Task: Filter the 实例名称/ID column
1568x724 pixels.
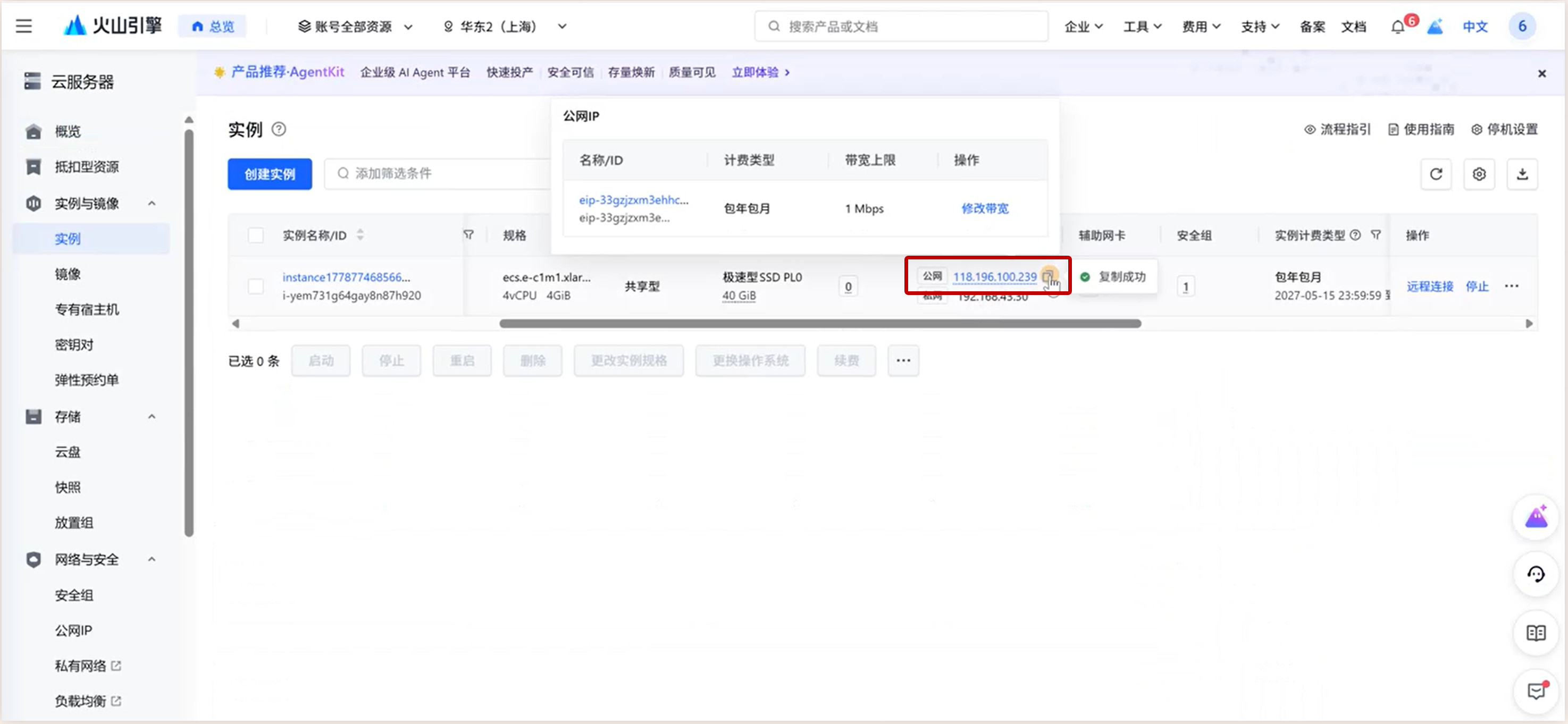Action: click(x=468, y=235)
